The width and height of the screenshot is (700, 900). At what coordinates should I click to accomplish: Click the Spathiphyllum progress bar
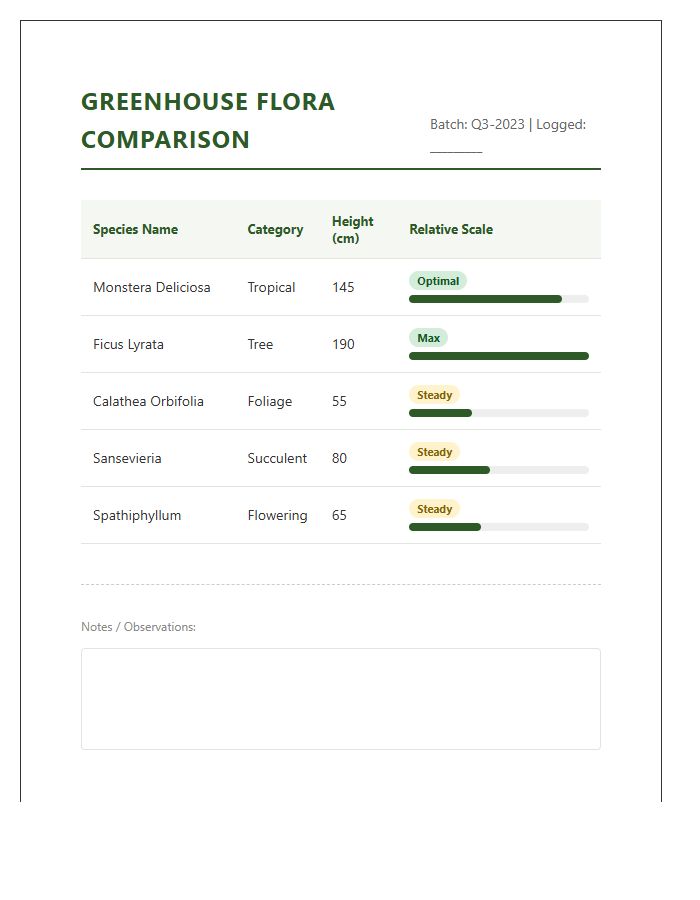[499, 527]
